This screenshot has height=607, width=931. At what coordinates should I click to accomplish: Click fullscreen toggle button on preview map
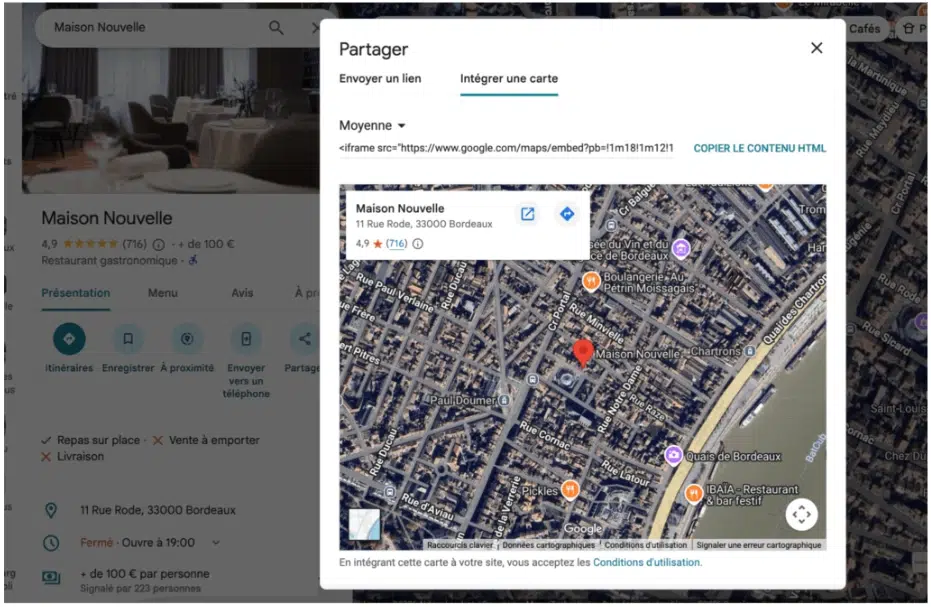pyautogui.click(x=801, y=514)
